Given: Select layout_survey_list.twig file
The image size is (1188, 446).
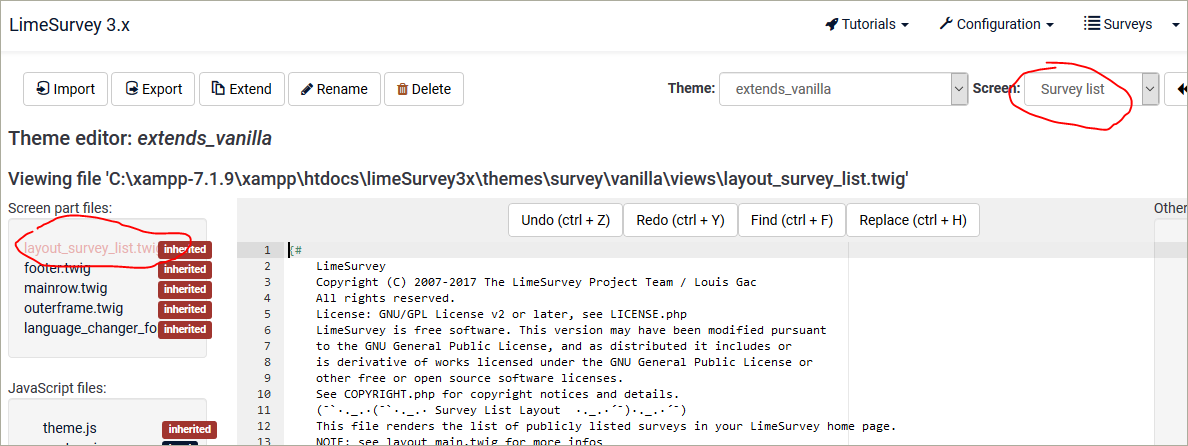Looking at the screenshot, I should (x=90, y=248).
